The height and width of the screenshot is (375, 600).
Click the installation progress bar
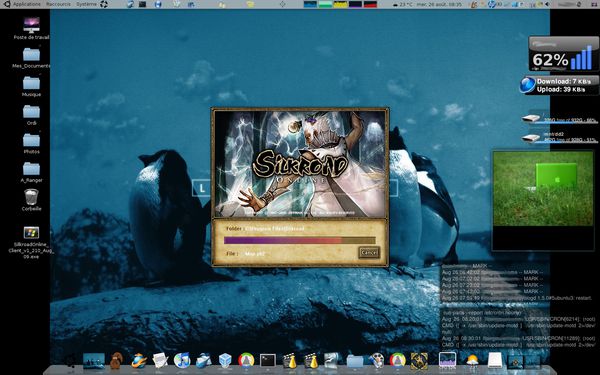click(x=300, y=240)
